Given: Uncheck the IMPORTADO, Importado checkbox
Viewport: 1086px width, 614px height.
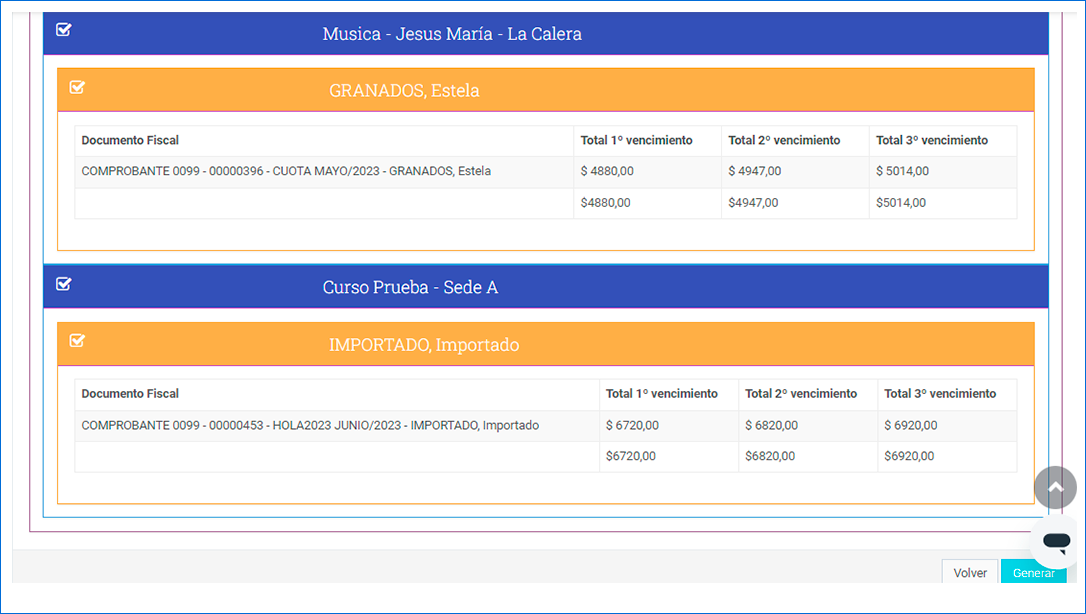Looking at the screenshot, I should 78,342.
